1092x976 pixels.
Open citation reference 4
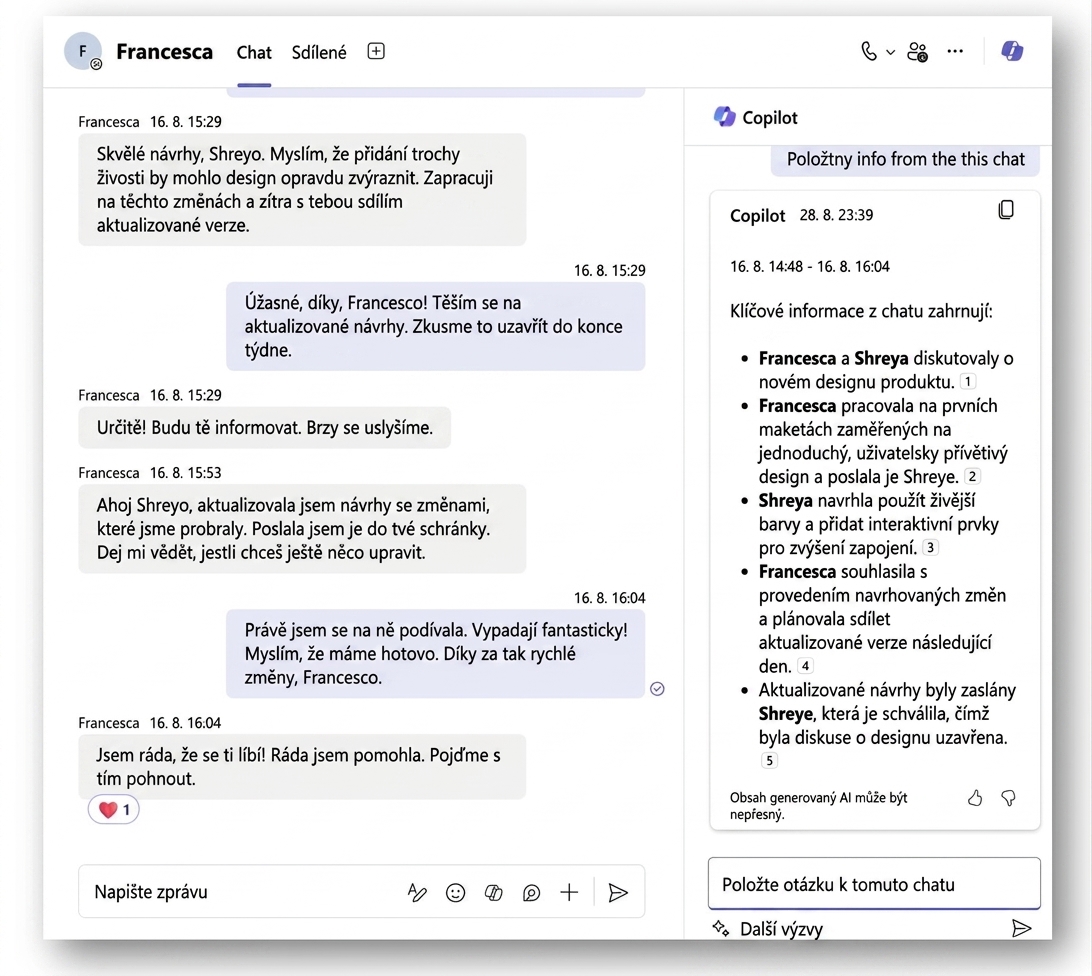pos(805,665)
